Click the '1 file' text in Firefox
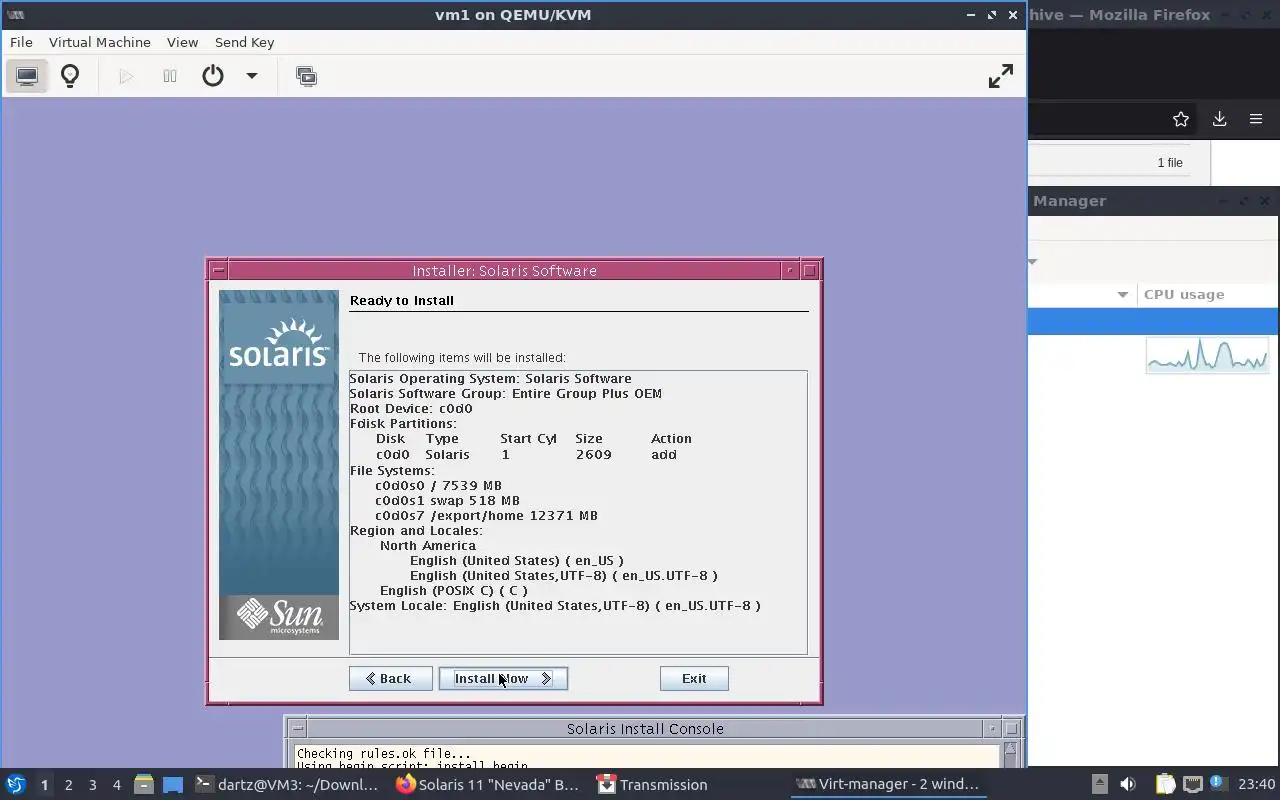Viewport: 1280px width, 800px height. tap(1170, 162)
